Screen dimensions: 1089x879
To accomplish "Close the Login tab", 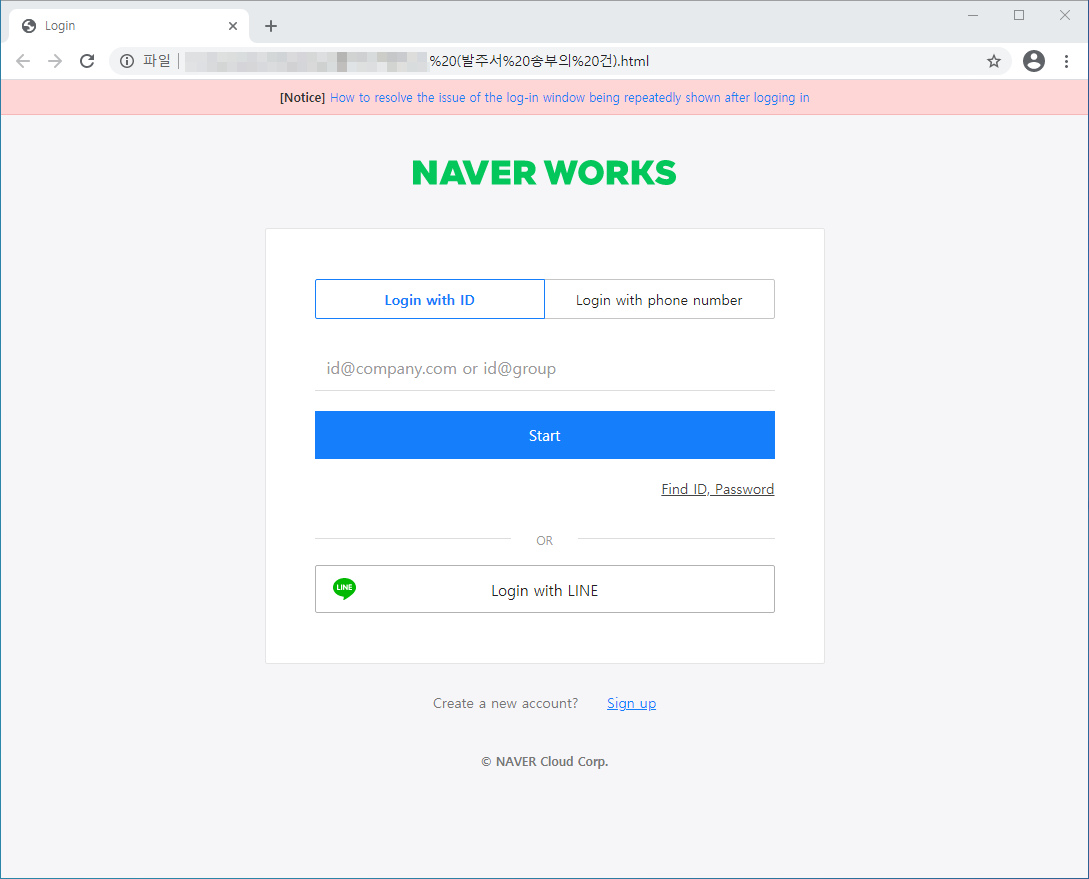I will pyautogui.click(x=233, y=26).
